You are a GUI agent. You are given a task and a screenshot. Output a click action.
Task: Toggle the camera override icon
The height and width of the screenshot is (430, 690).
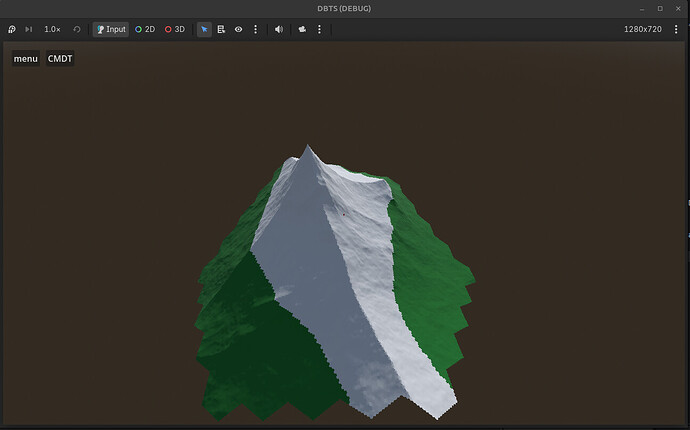(x=302, y=29)
